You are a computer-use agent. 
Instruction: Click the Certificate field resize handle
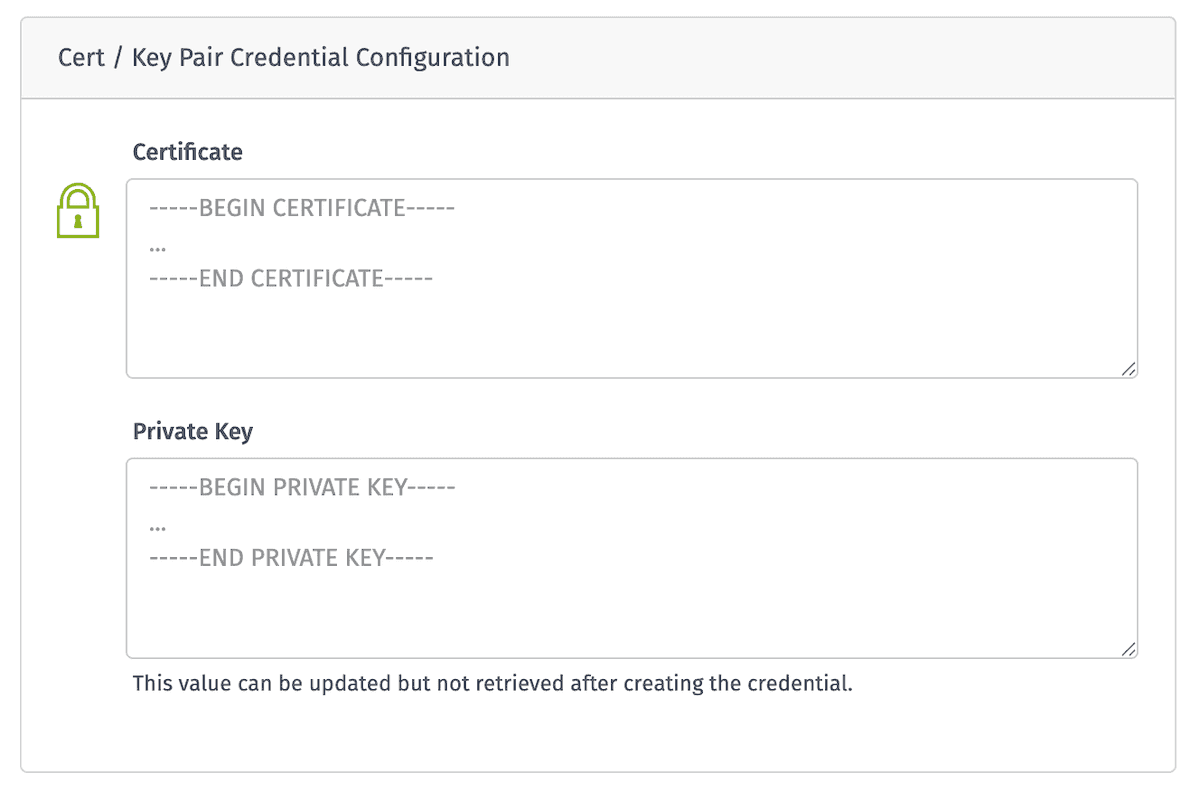(1130, 369)
